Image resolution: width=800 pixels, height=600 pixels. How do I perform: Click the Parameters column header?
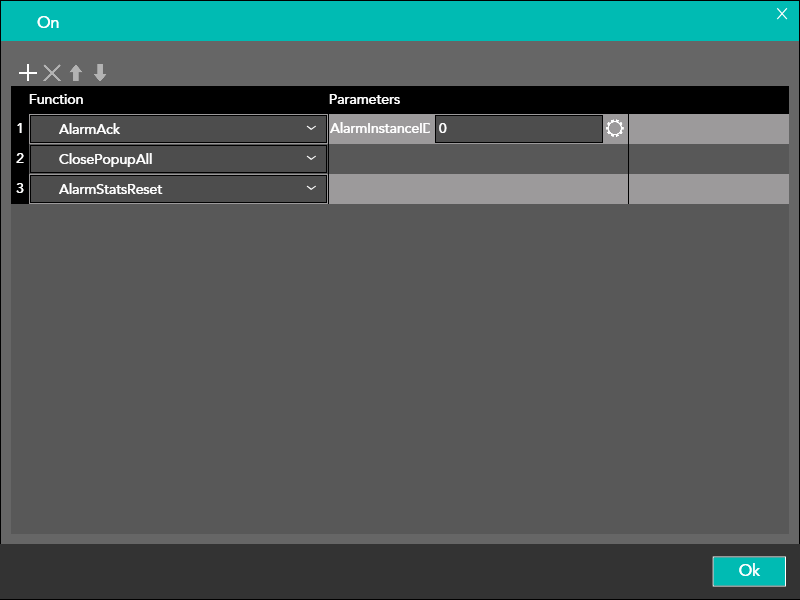tap(364, 100)
